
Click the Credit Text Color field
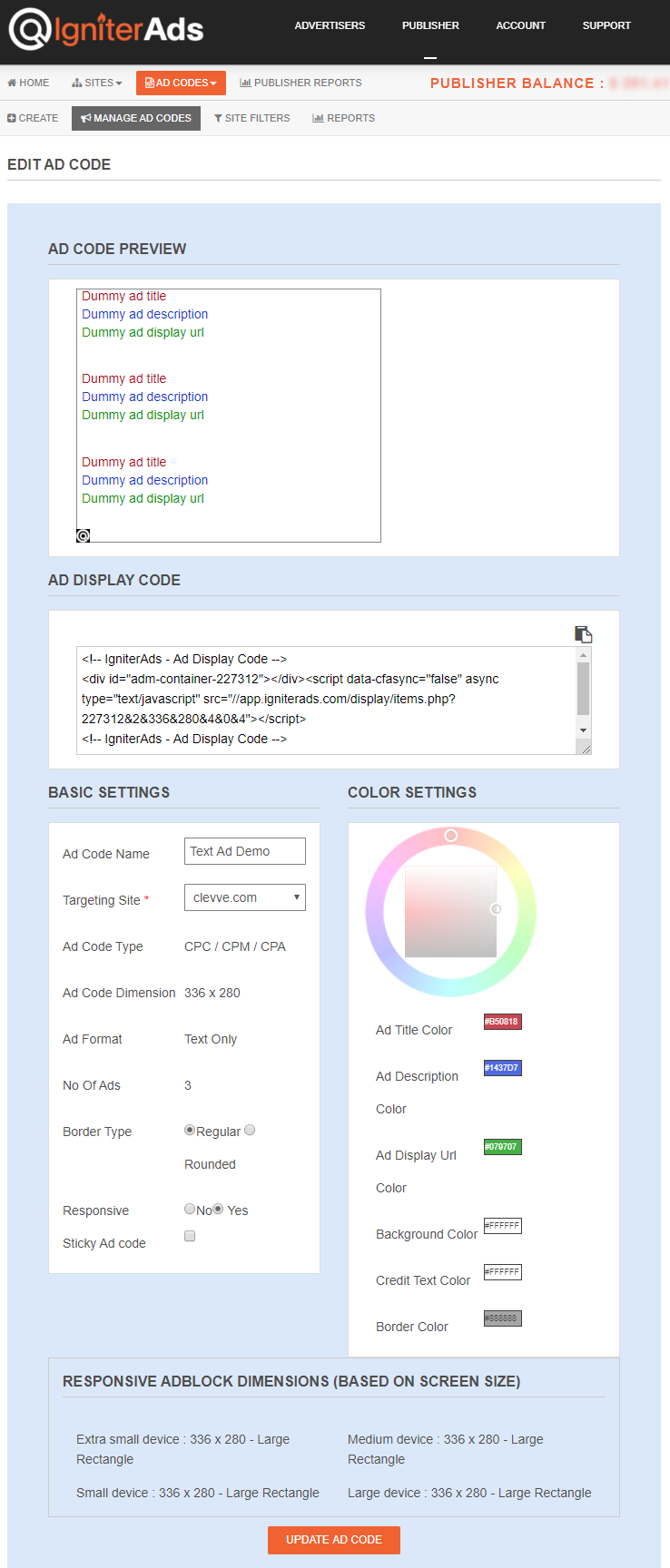502,1272
